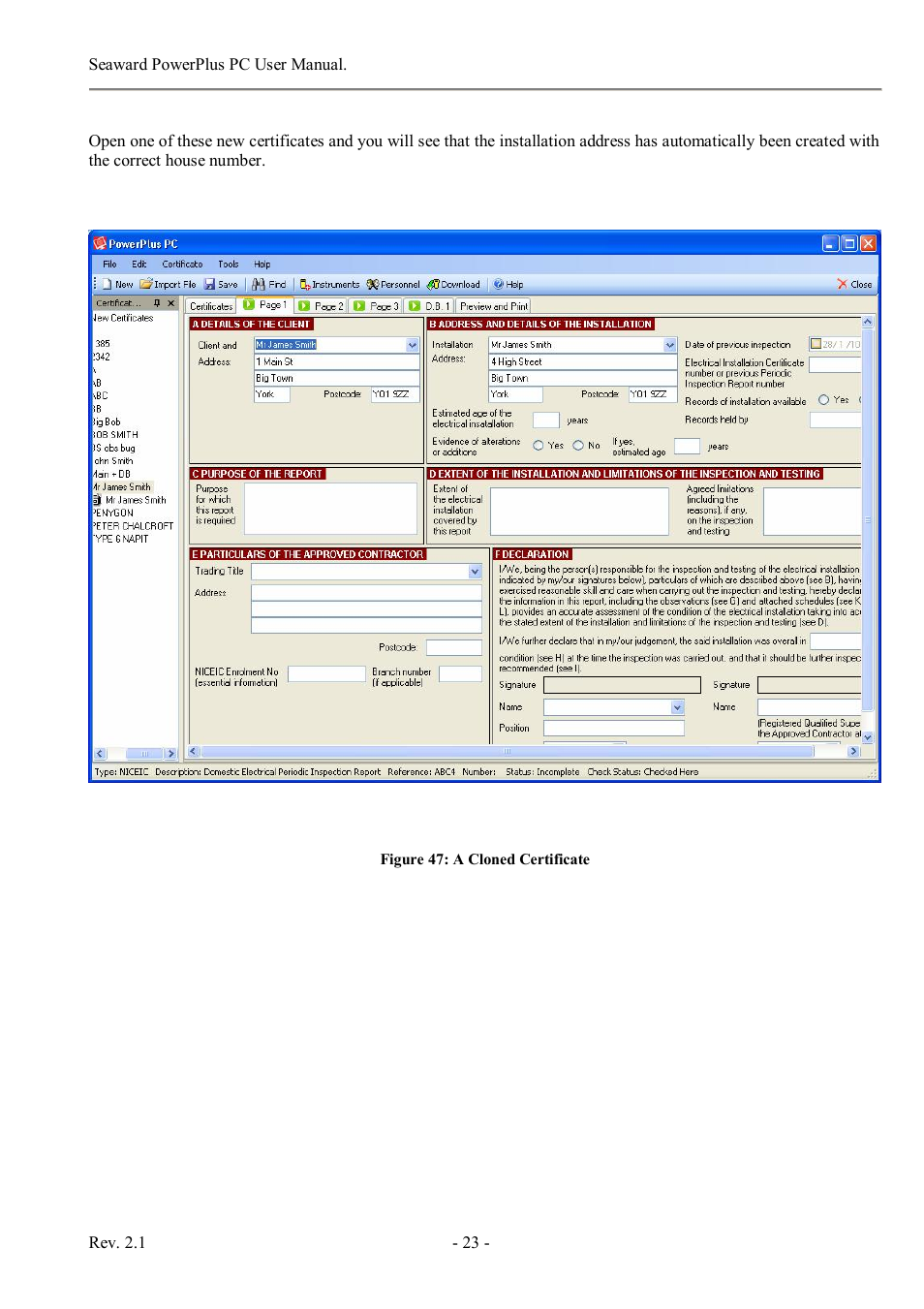Expand the Trading Title dropdown
This screenshot has width=924, height=1309.
point(475,572)
